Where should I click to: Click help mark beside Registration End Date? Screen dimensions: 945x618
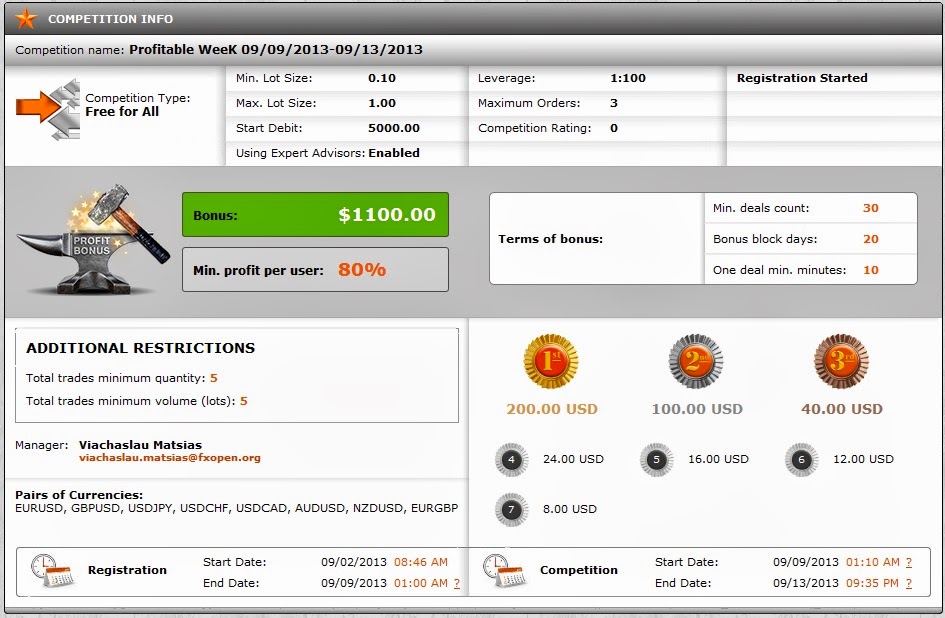[457, 584]
